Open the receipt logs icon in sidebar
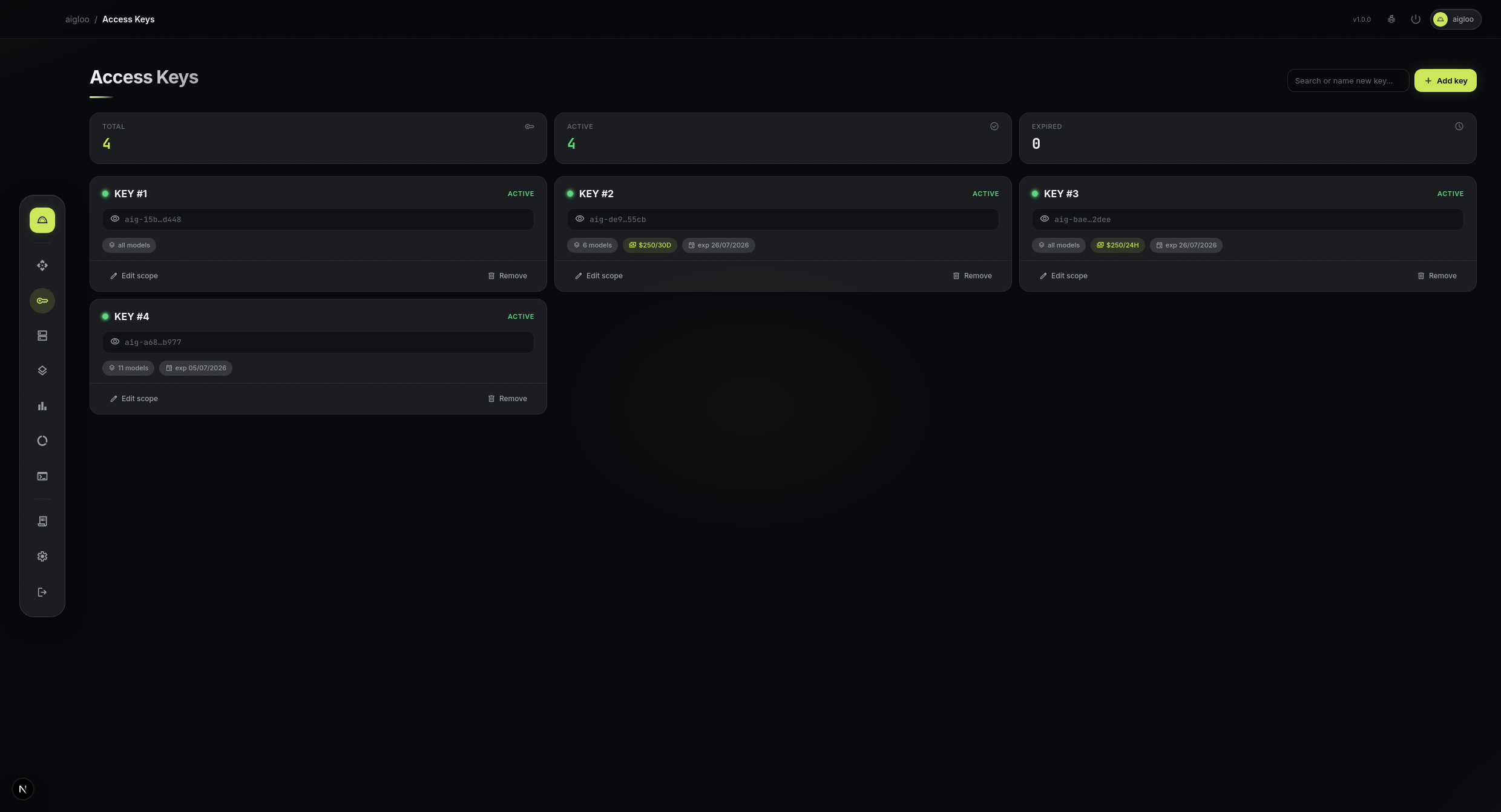1501x812 pixels. 42,522
